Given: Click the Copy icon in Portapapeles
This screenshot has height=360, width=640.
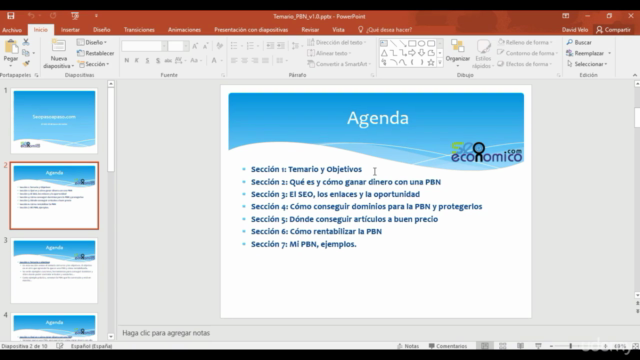Looking at the screenshot, I should (26, 53).
